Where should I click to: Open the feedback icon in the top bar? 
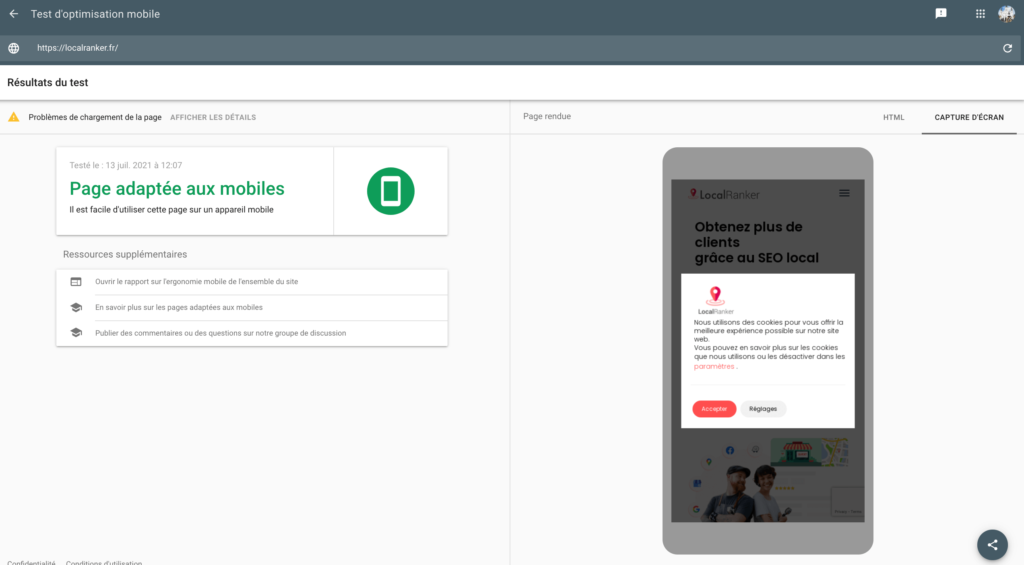tap(941, 14)
